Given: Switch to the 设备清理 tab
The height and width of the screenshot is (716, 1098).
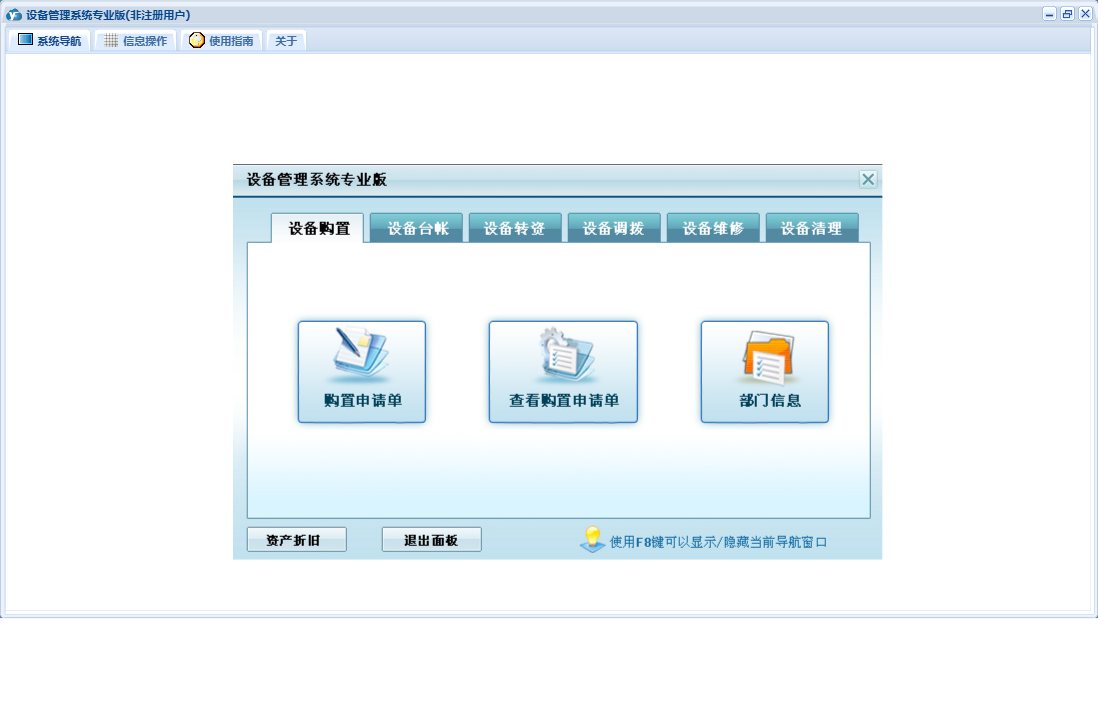Looking at the screenshot, I should click(x=812, y=228).
